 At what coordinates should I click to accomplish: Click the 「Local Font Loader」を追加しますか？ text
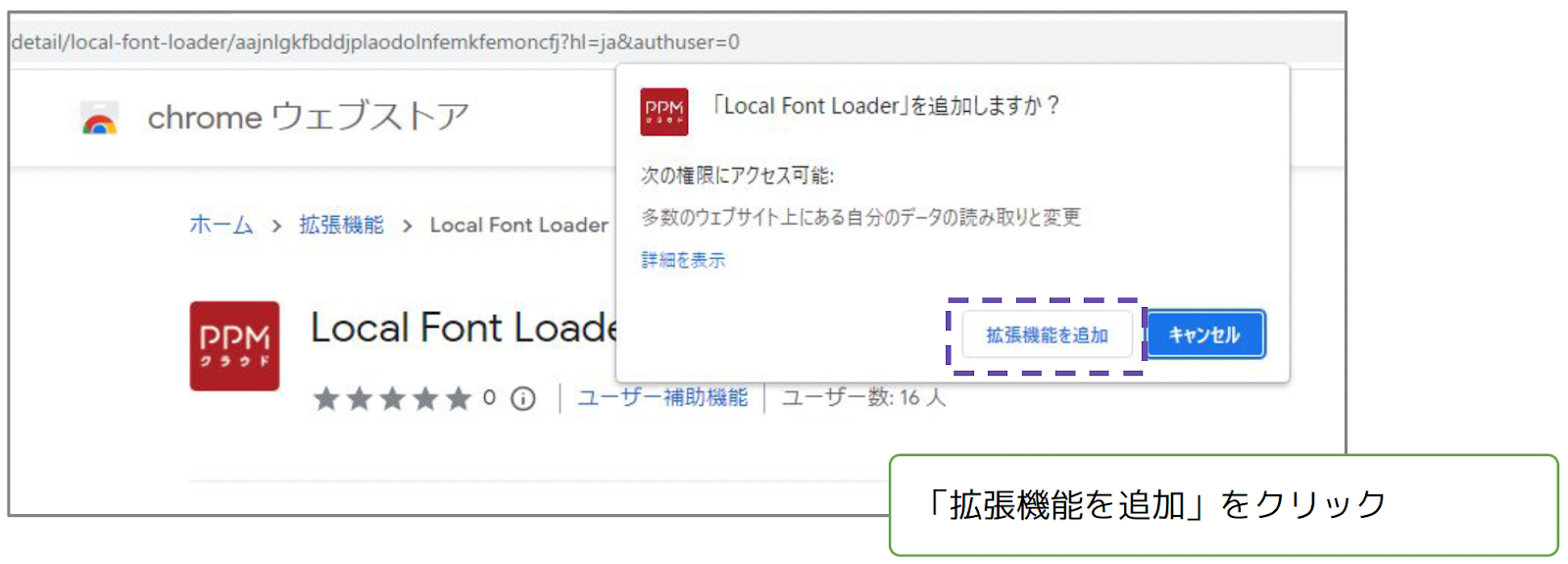coord(886,106)
